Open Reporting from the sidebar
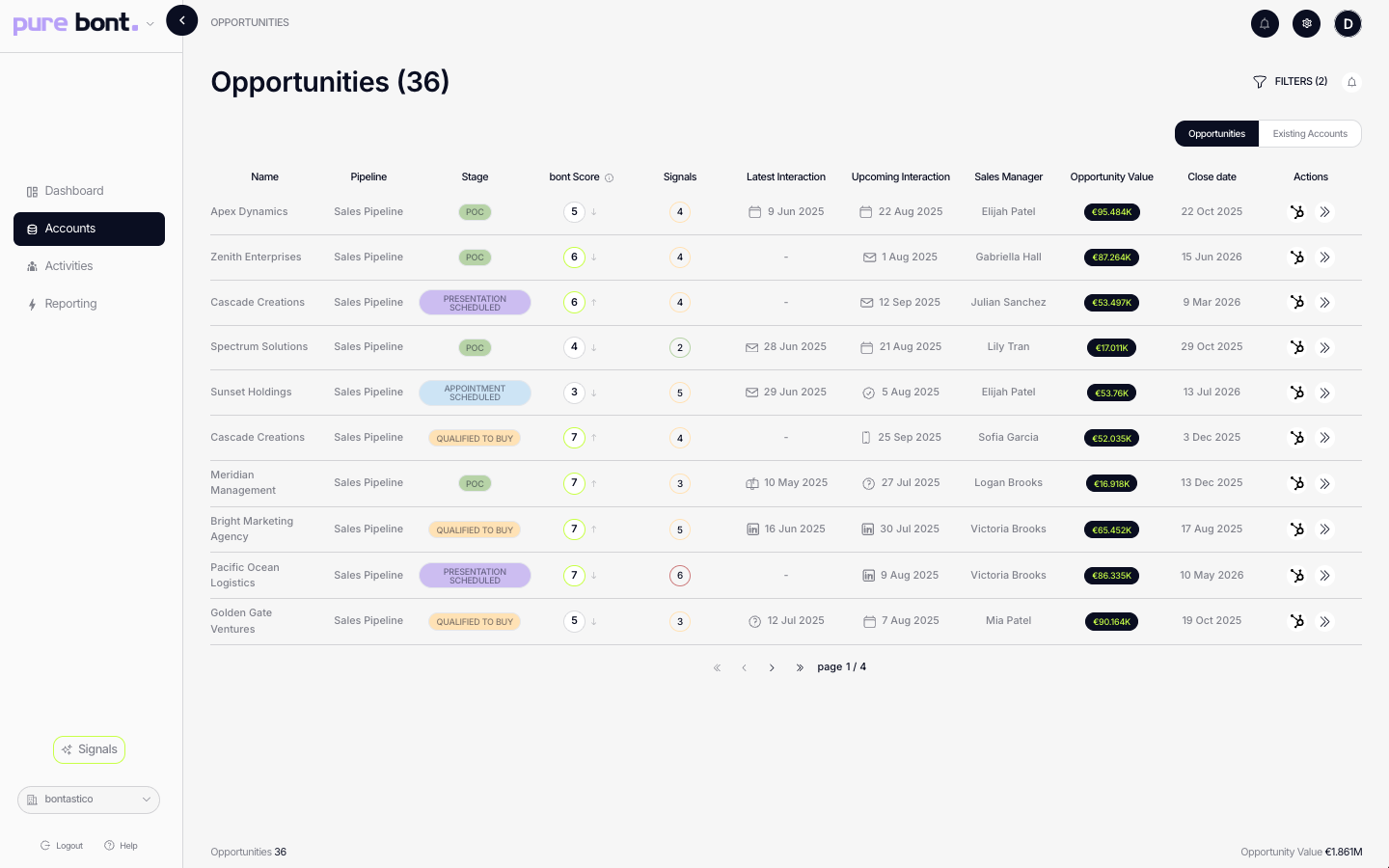 (70, 304)
